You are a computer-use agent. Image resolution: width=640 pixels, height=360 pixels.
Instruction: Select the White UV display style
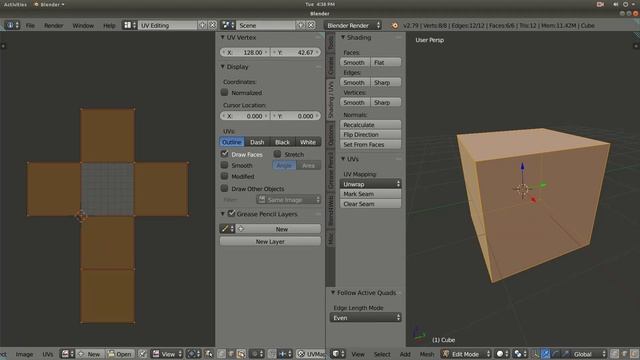point(308,142)
